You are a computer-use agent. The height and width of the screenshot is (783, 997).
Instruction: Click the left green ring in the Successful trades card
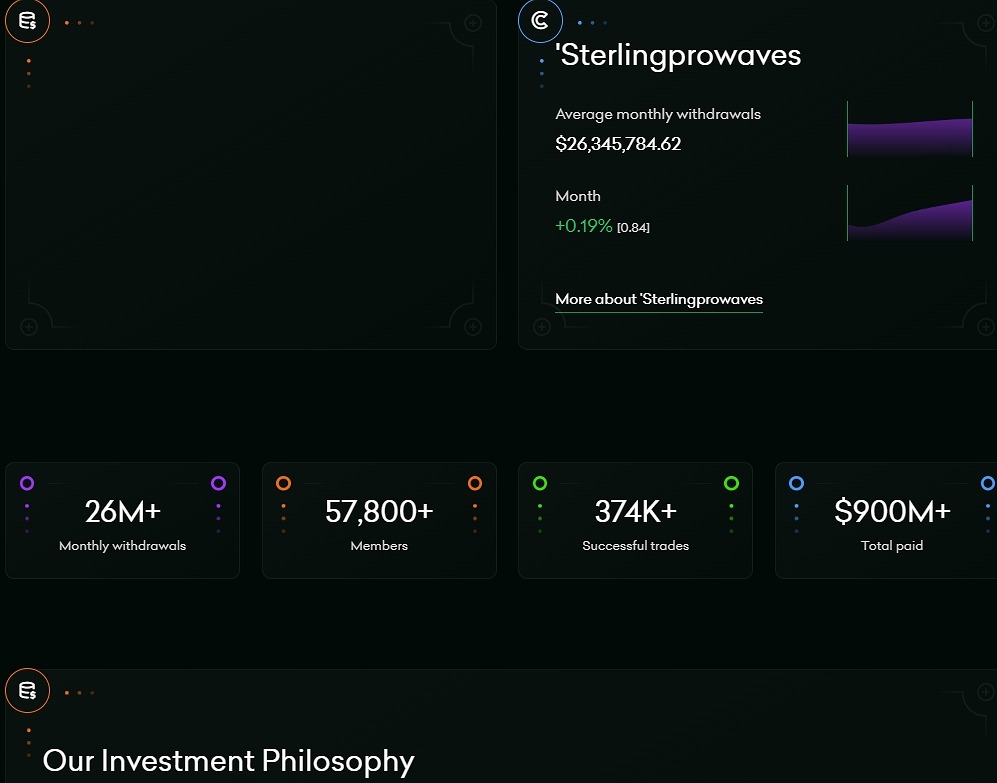pos(540,484)
